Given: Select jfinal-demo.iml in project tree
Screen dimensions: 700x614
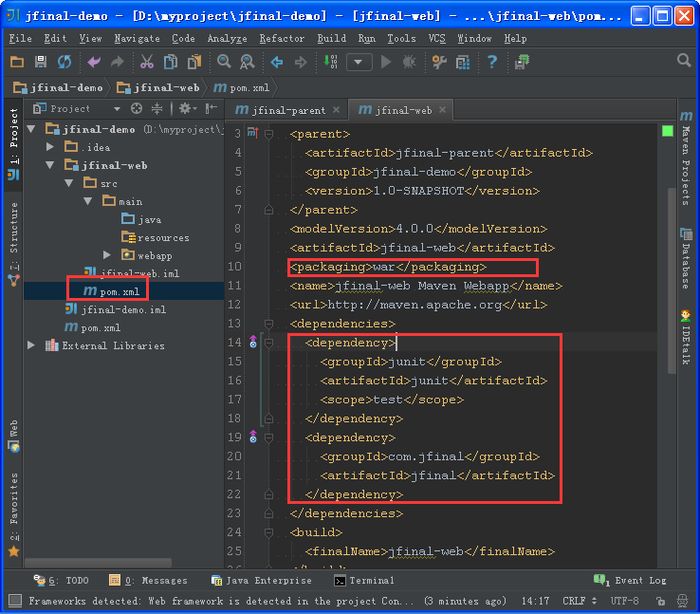Looking at the screenshot, I should [123, 310].
